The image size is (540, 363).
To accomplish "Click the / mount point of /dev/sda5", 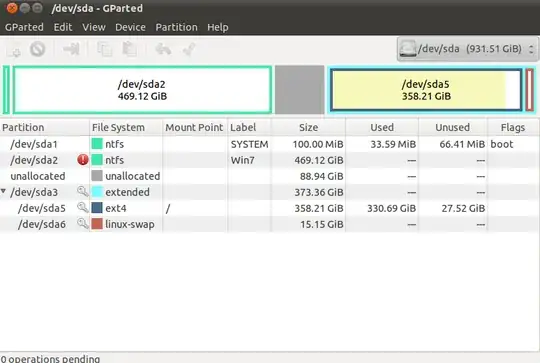I will click(x=168, y=208).
